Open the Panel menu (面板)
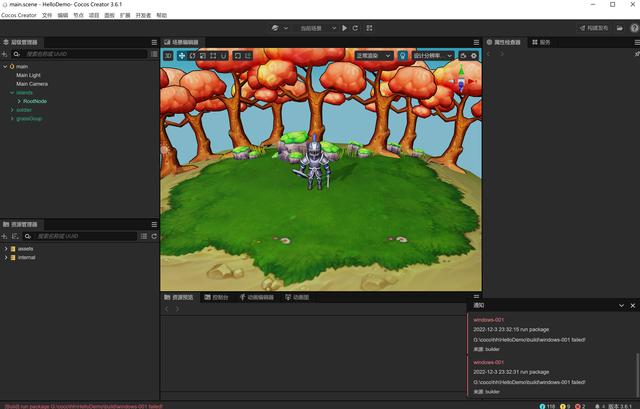The height and width of the screenshot is (409, 640). click(x=109, y=15)
